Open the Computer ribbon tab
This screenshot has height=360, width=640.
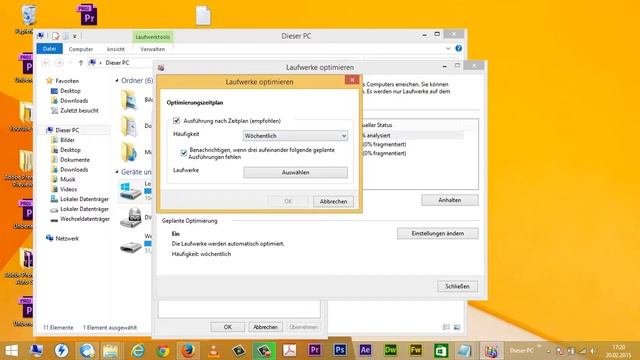click(81, 49)
